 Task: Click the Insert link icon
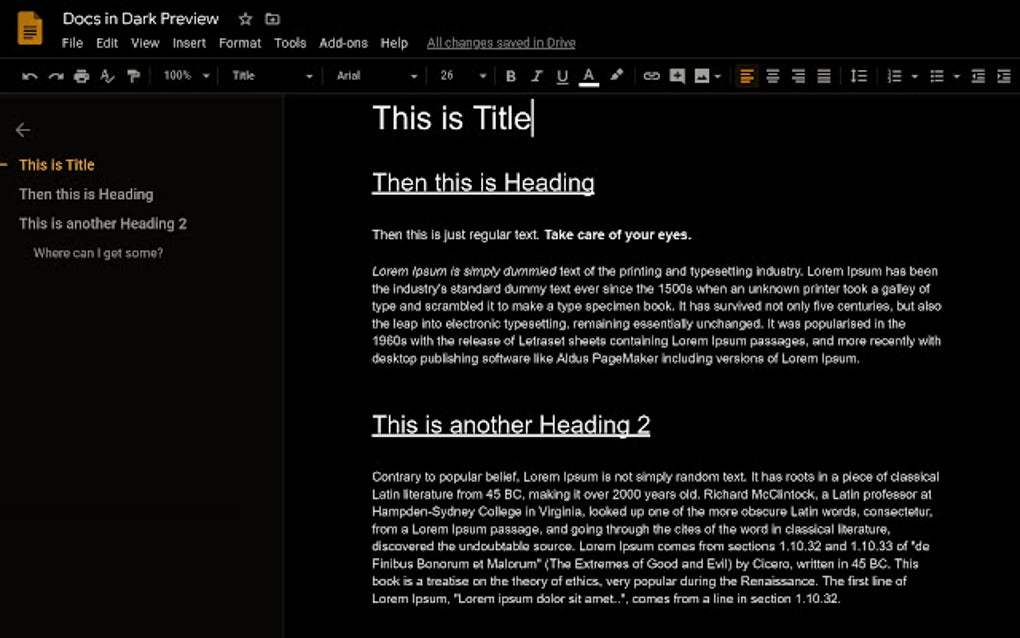pos(652,75)
